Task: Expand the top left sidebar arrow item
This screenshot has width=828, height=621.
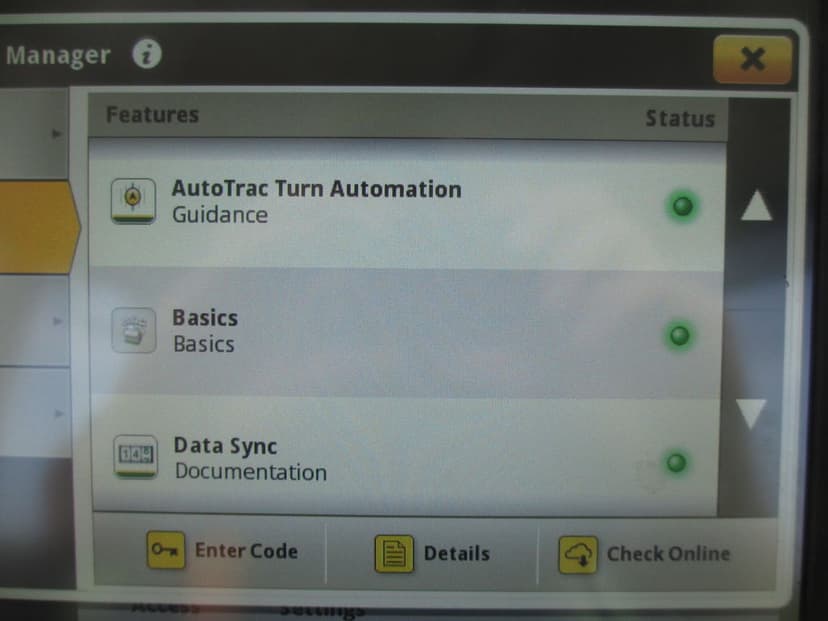Action: [34, 134]
